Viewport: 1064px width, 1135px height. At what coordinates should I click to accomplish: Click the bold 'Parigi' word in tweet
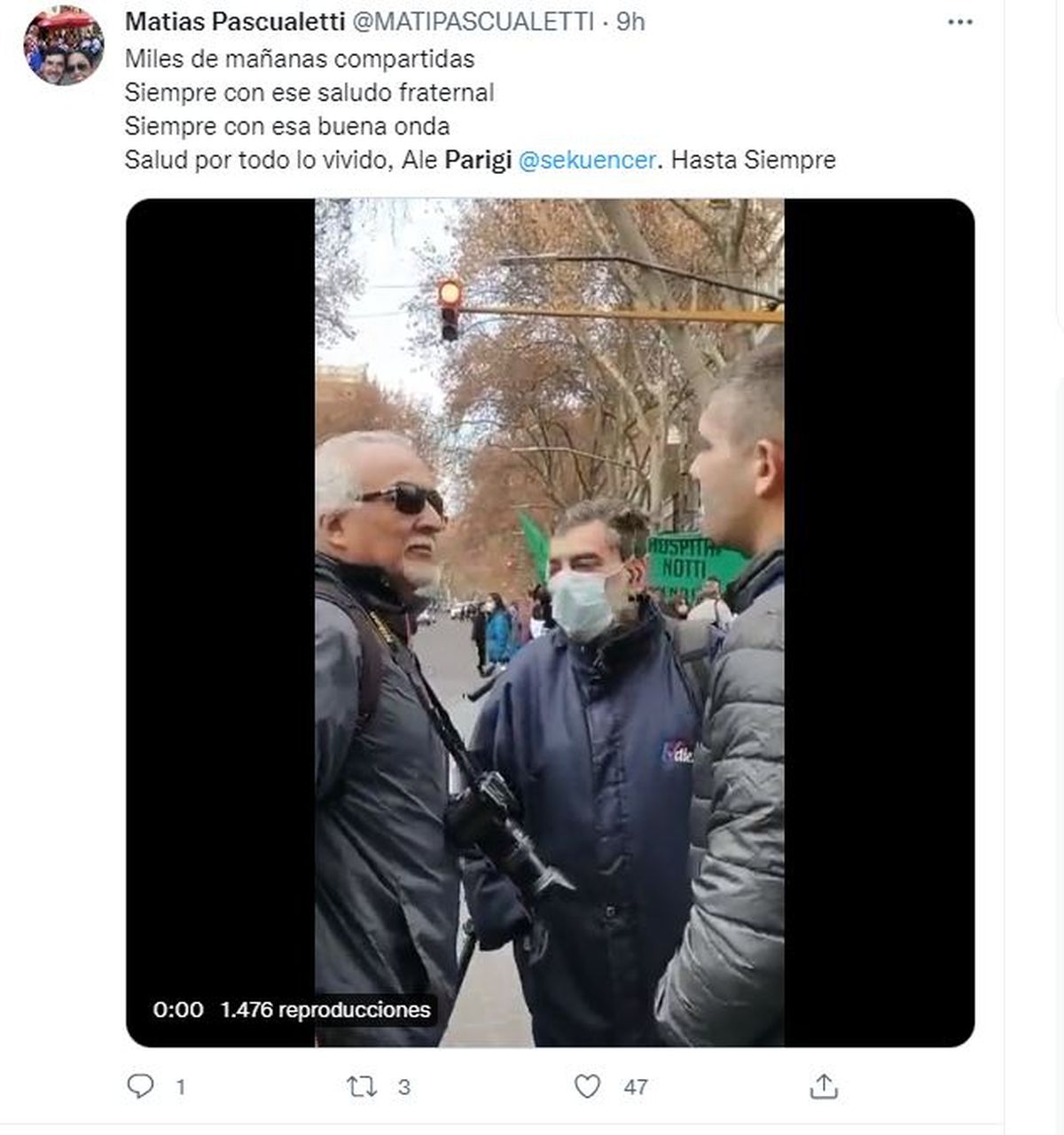(478, 160)
